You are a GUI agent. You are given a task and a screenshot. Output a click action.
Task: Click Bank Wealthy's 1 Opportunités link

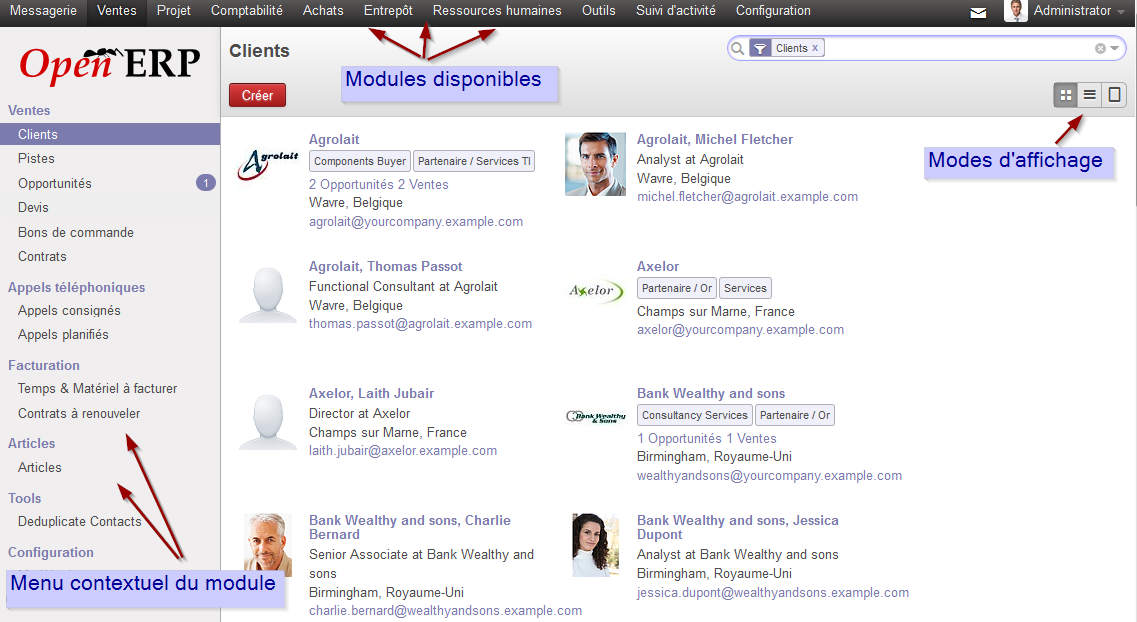[679, 439]
